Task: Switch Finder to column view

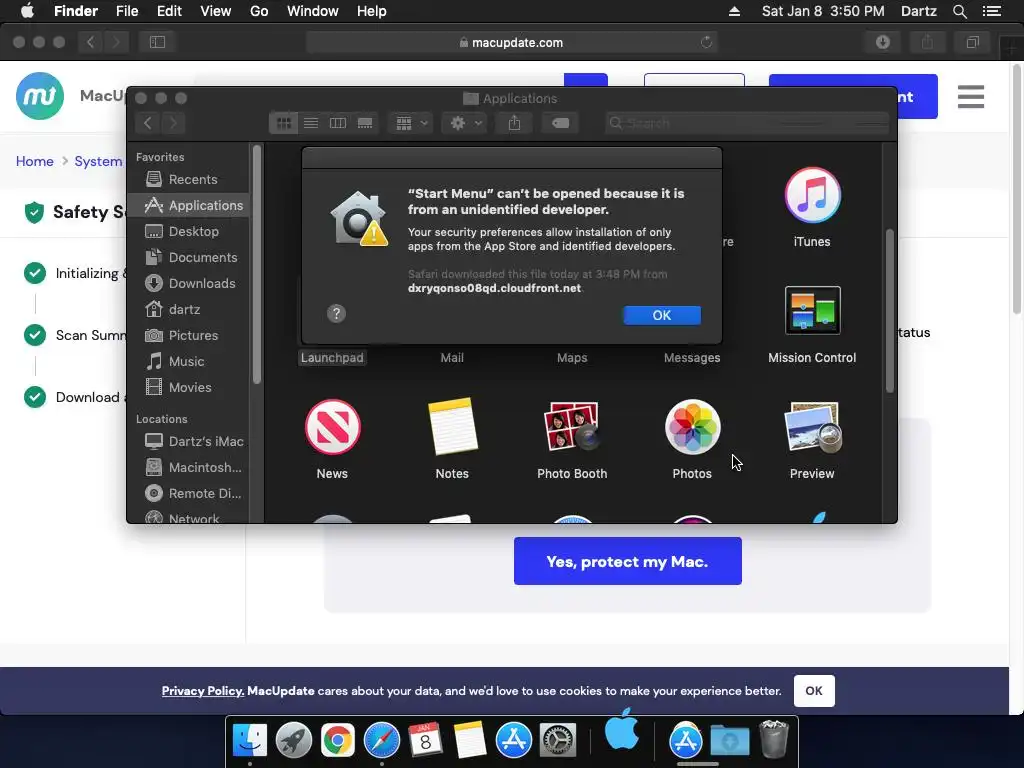Action: (338, 123)
